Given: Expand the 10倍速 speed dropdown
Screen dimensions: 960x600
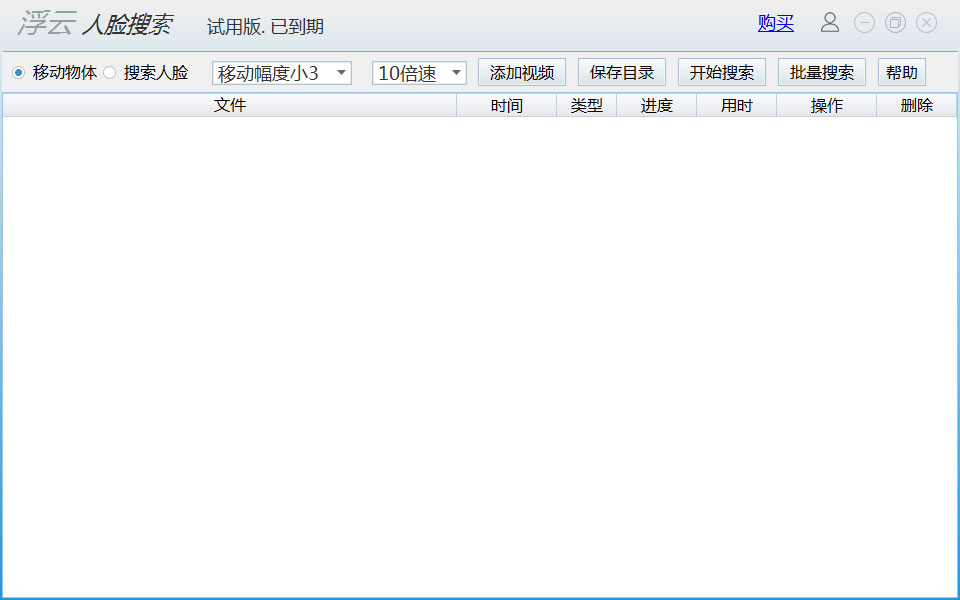Looking at the screenshot, I should click(x=419, y=73).
